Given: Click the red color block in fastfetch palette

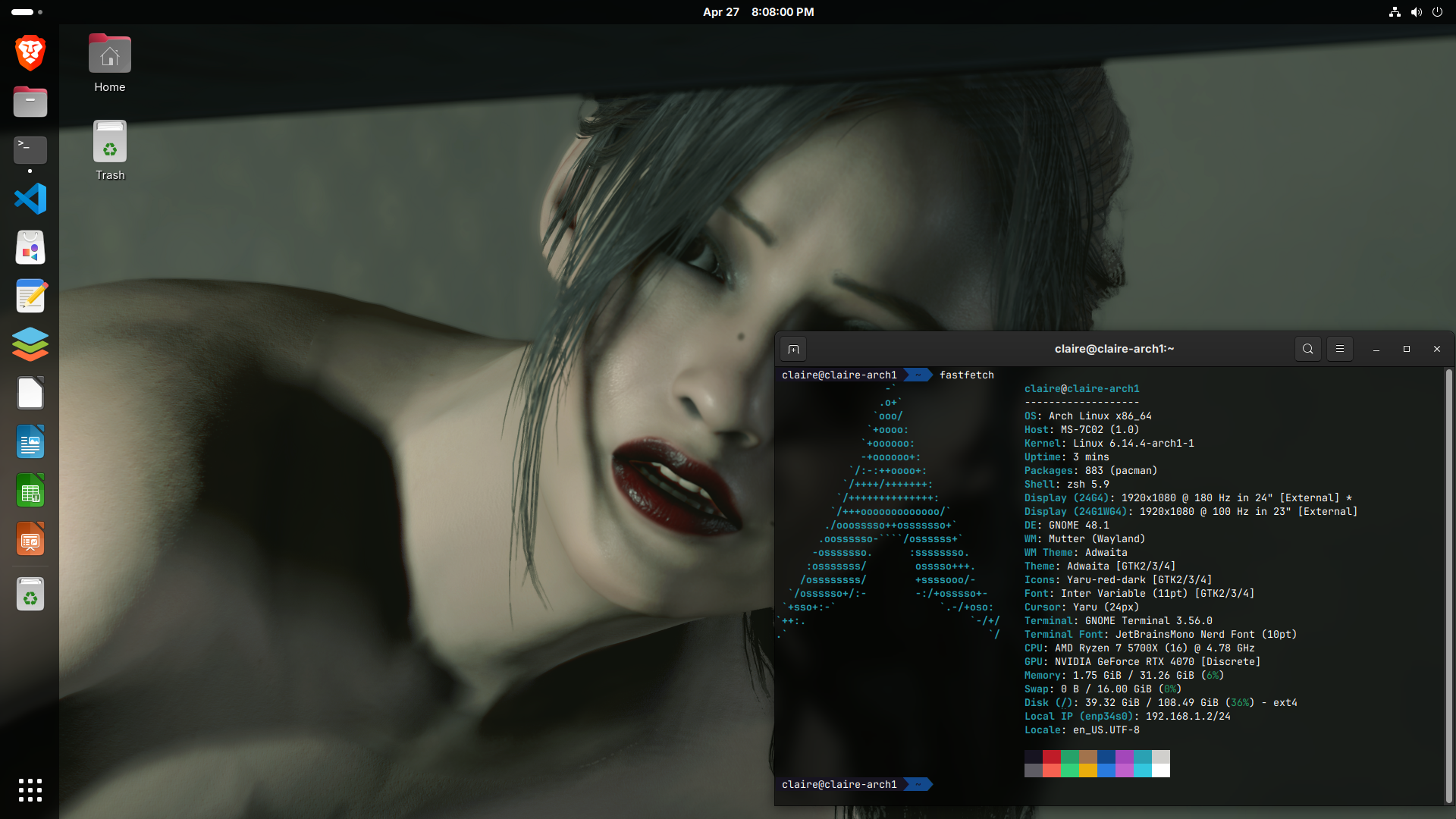Looking at the screenshot, I should tap(1052, 757).
